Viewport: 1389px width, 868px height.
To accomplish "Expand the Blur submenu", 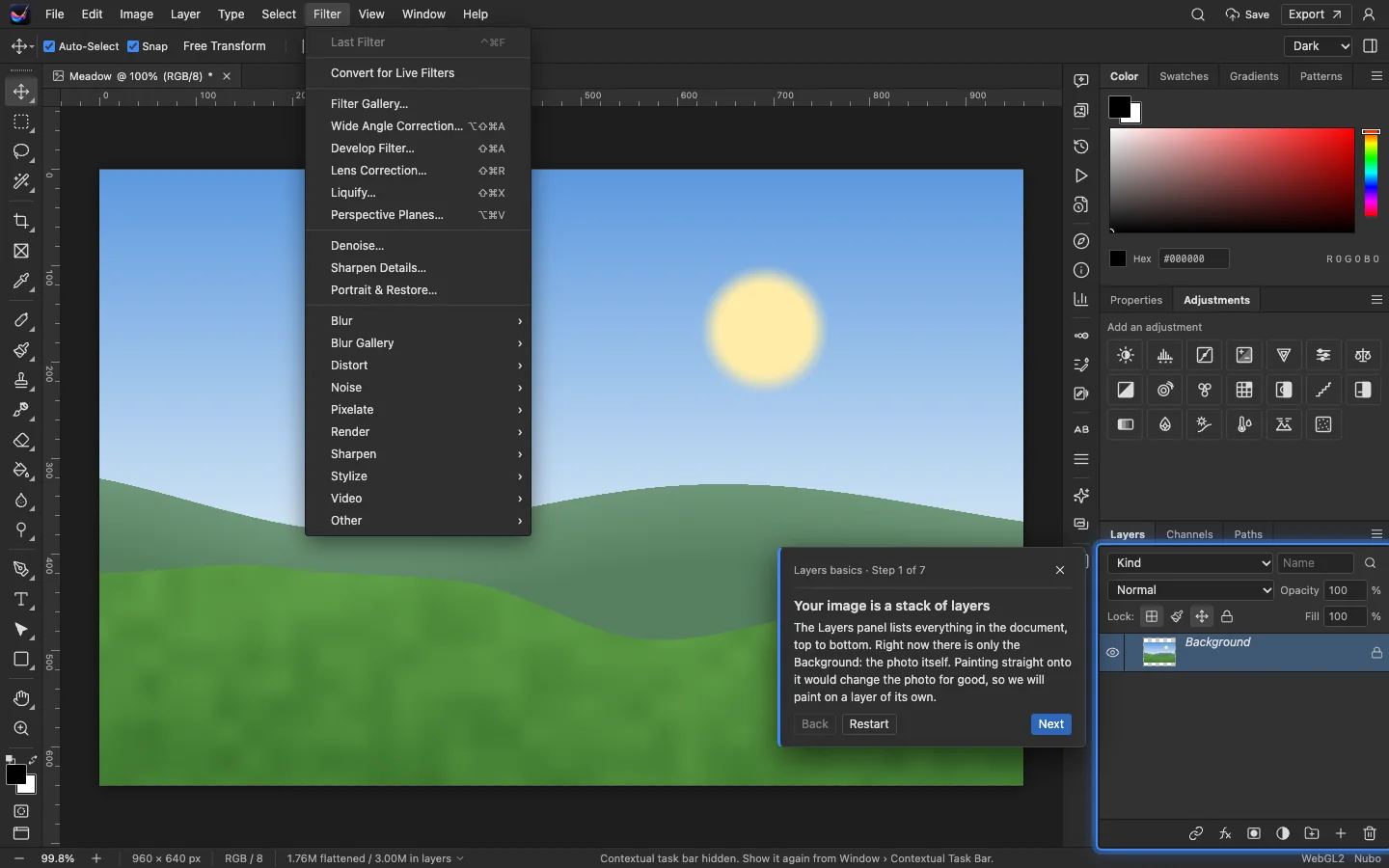I will 419,321.
